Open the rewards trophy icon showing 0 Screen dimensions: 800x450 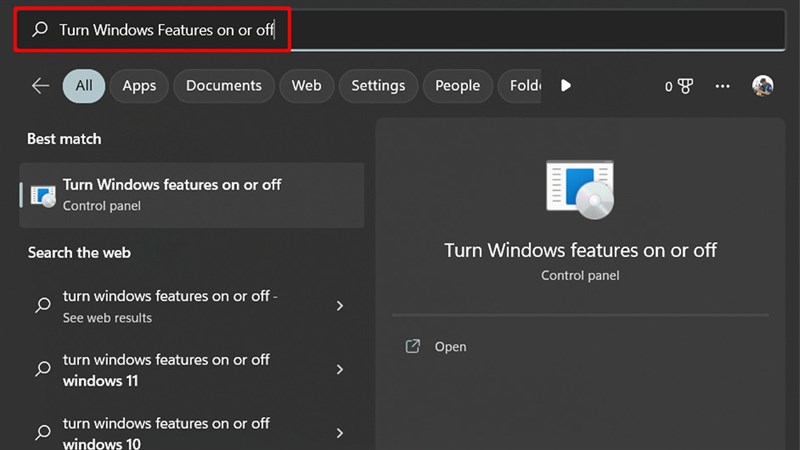coord(679,86)
